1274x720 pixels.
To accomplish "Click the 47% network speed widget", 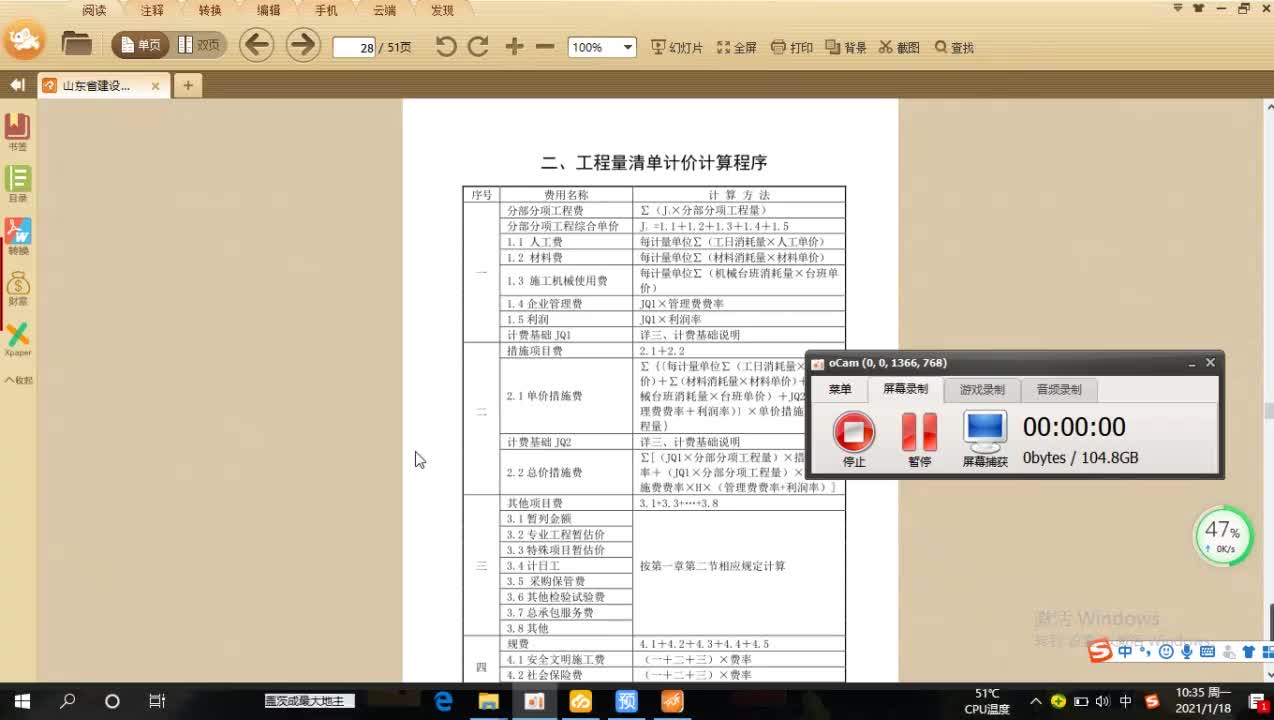I will click(1223, 536).
